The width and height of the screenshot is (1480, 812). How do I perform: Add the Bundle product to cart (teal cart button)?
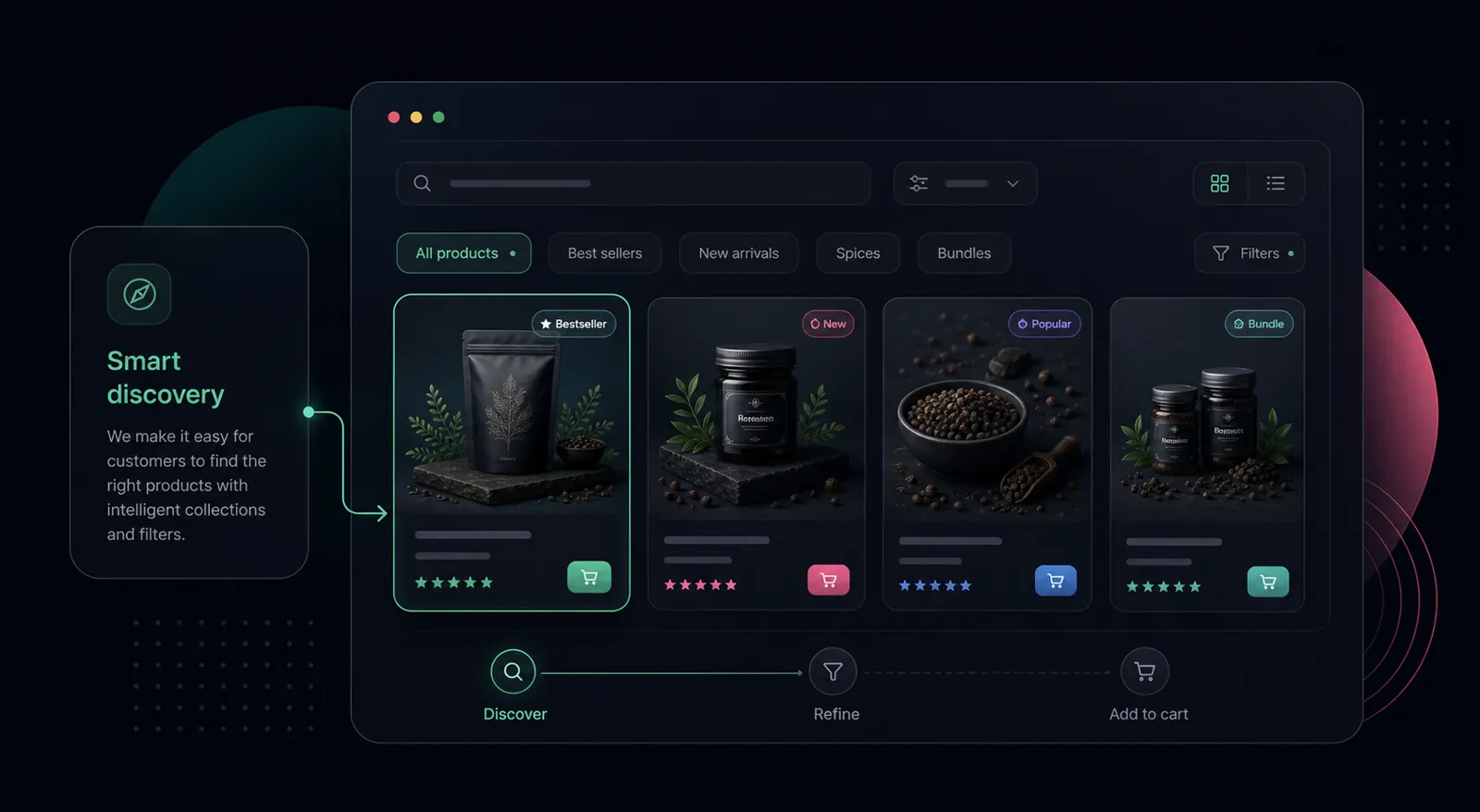click(x=1268, y=582)
